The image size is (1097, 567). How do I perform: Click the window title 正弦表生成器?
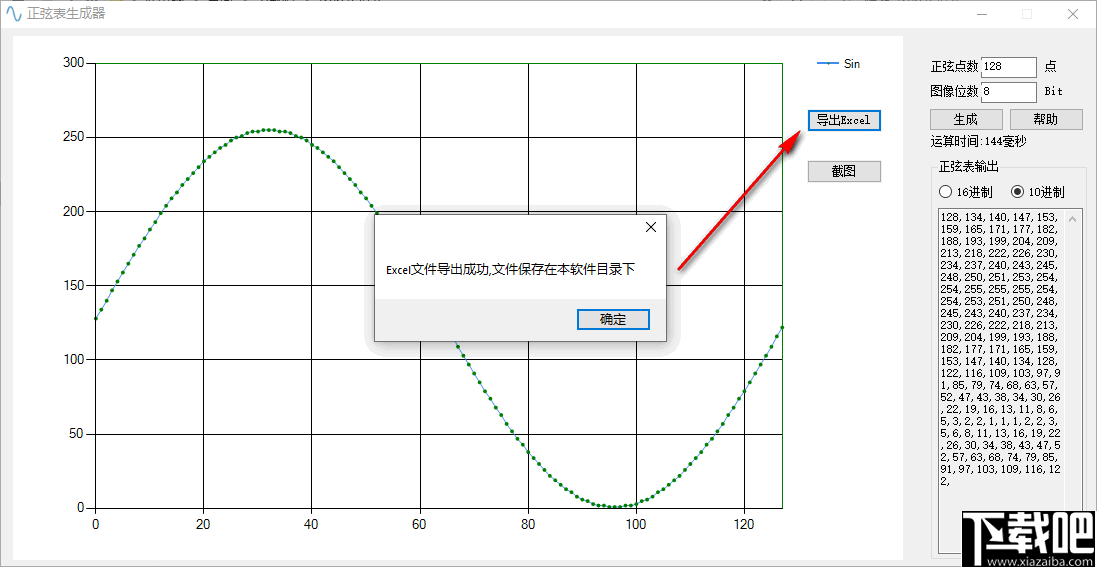[66, 13]
